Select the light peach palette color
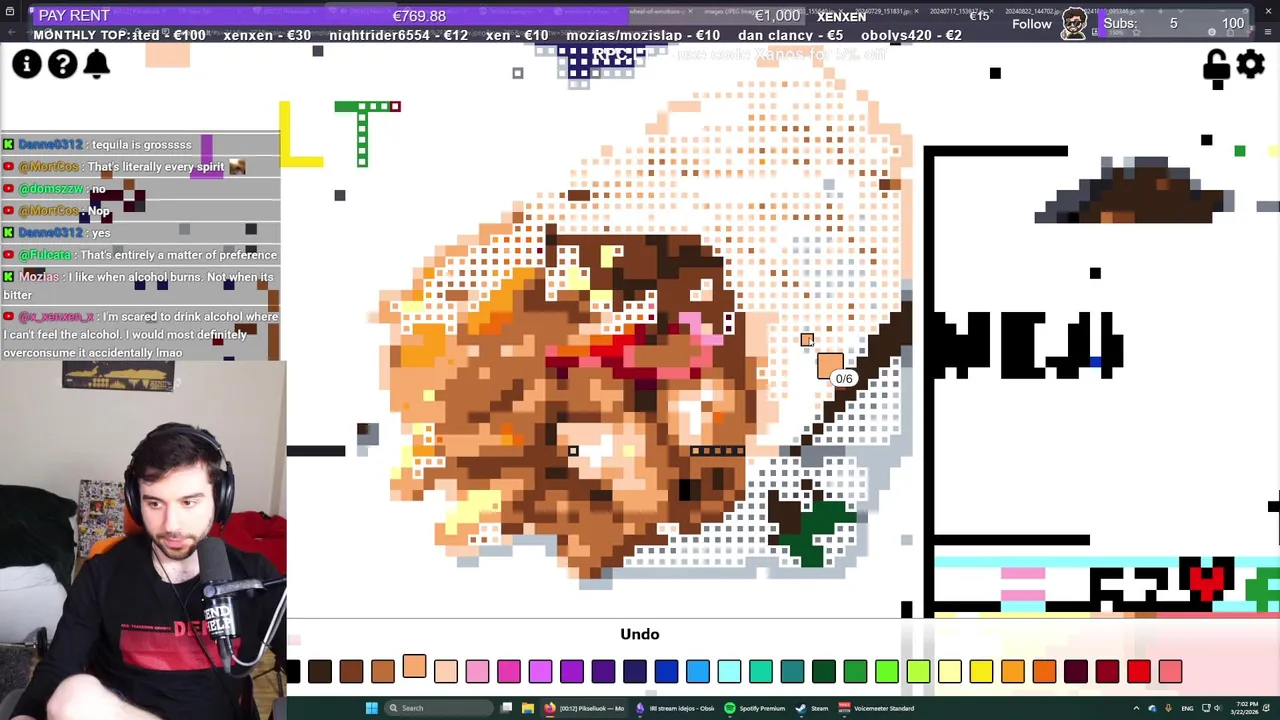1280x720 pixels. coord(446,671)
